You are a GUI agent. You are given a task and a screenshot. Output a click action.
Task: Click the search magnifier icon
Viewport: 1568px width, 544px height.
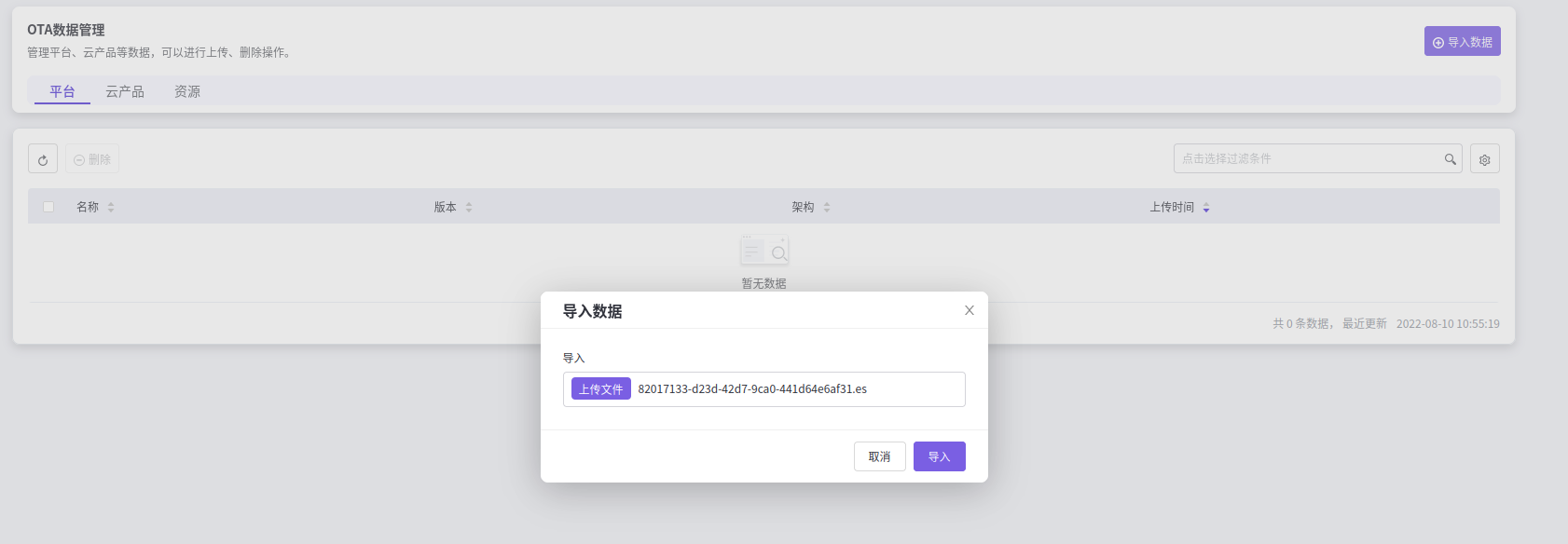(x=1450, y=159)
